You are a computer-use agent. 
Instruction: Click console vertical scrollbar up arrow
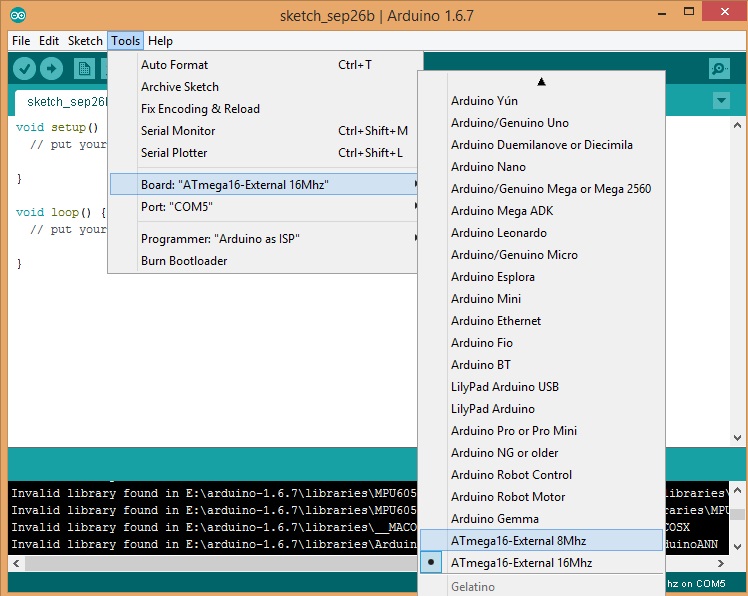[x=737, y=490]
